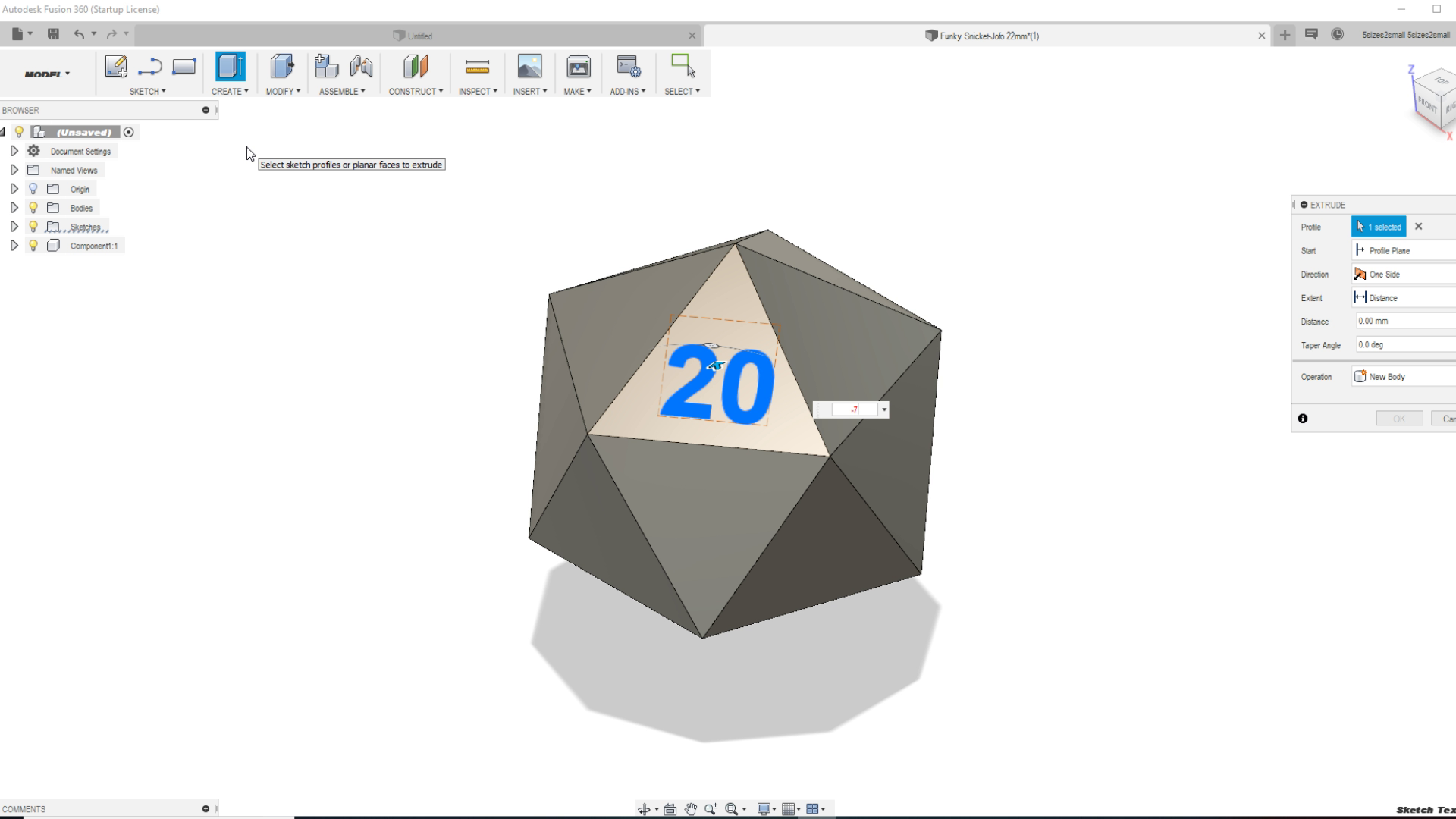
Task: Click the New Component icon in Assemble
Action: point(326,67)
